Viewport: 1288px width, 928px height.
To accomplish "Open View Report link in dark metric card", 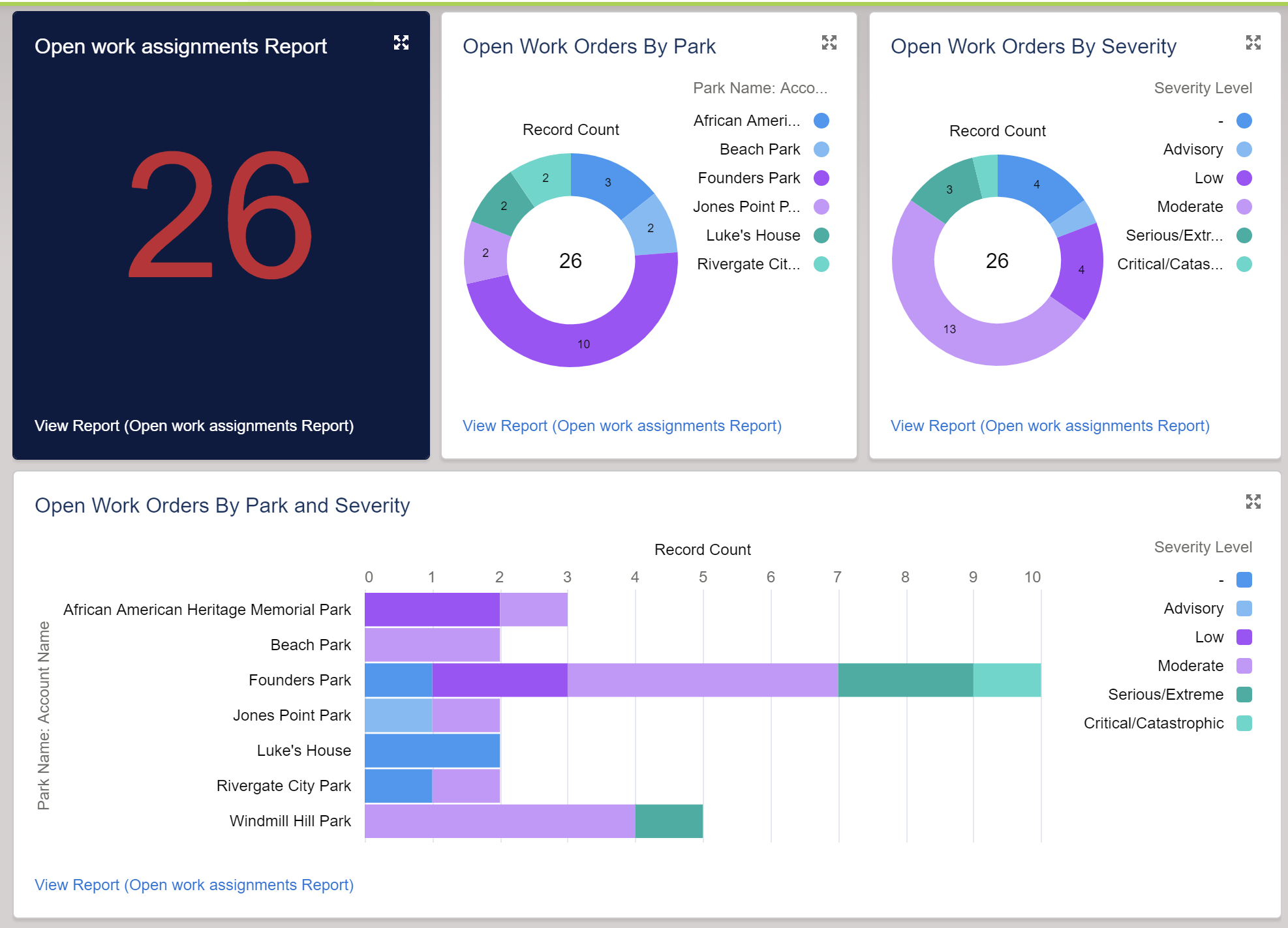I will click(x=194, y=426).
